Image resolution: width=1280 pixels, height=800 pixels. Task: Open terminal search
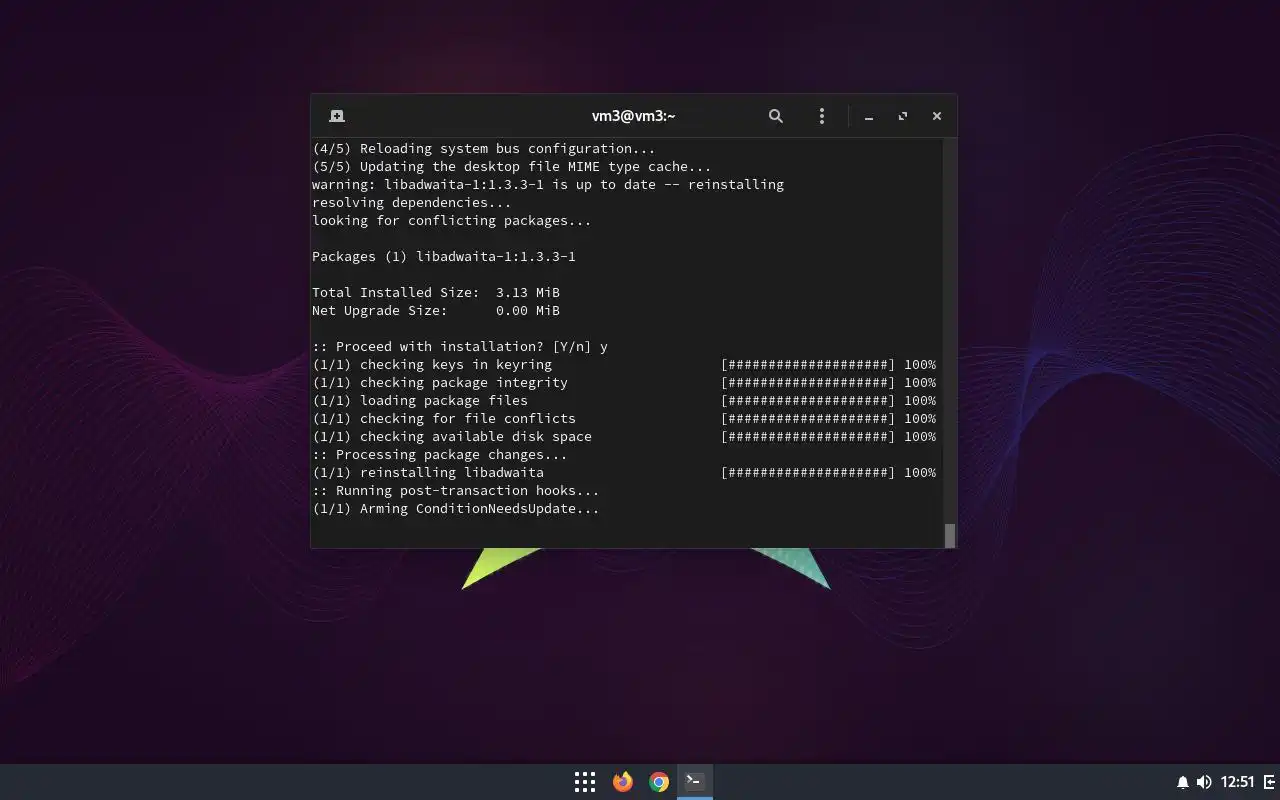pos(776,116)
